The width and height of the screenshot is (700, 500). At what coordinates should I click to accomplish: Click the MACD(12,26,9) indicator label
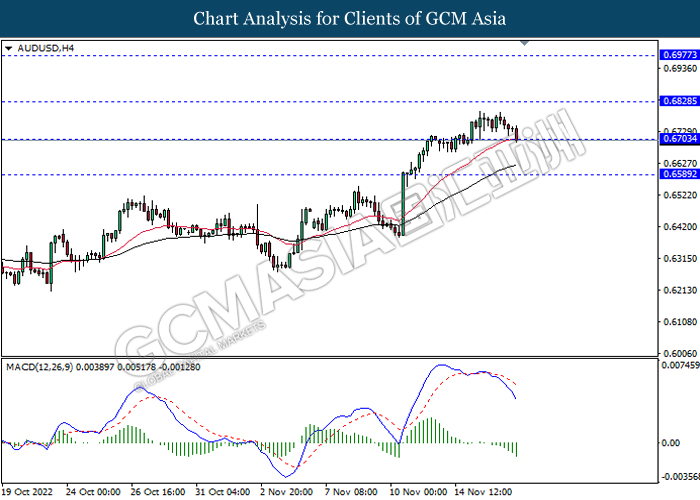coord(103,367)
